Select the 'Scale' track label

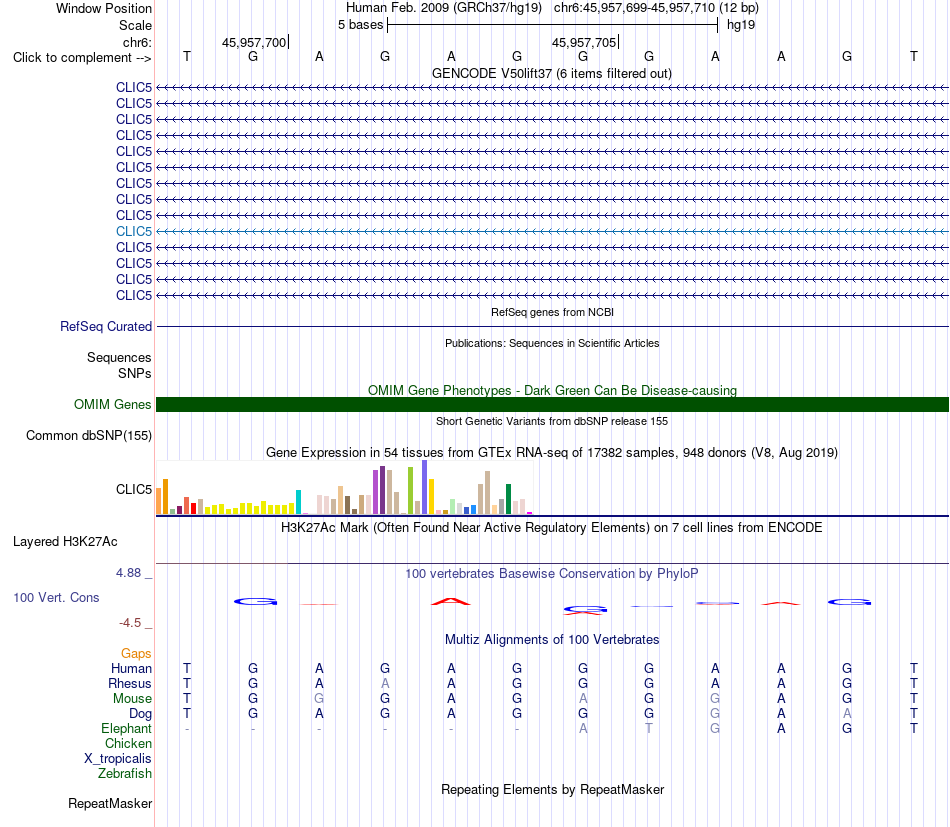point(135,25)
